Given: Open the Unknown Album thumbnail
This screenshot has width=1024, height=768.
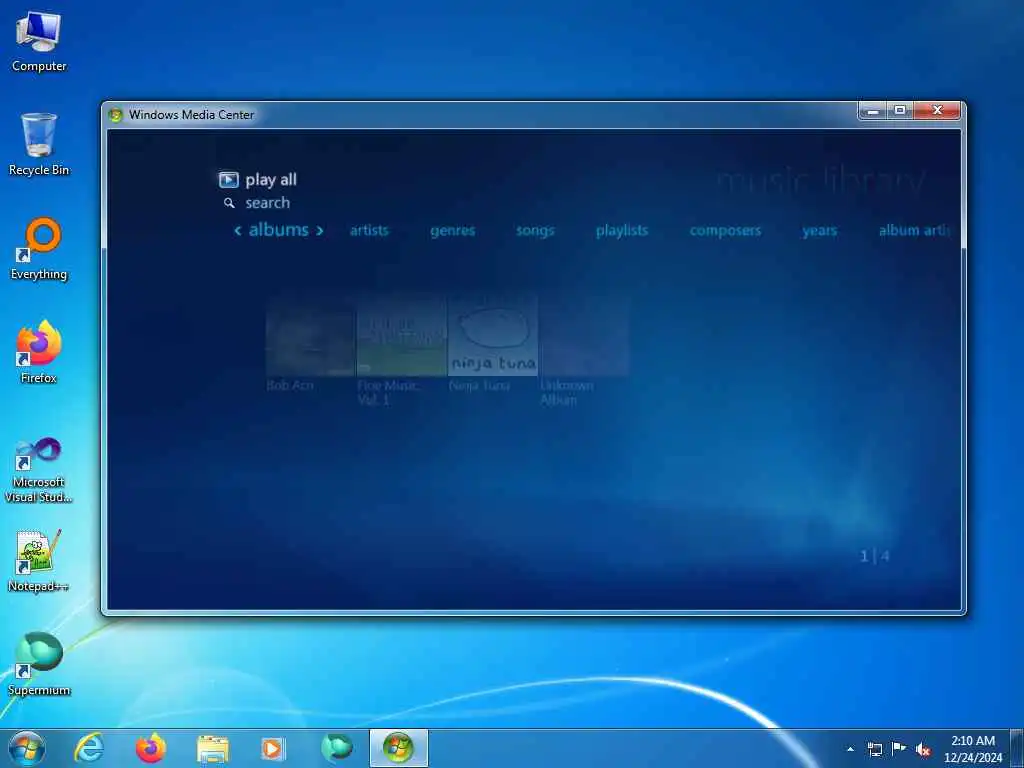Looking at the screenshot, I should click(x=584, y=336).
